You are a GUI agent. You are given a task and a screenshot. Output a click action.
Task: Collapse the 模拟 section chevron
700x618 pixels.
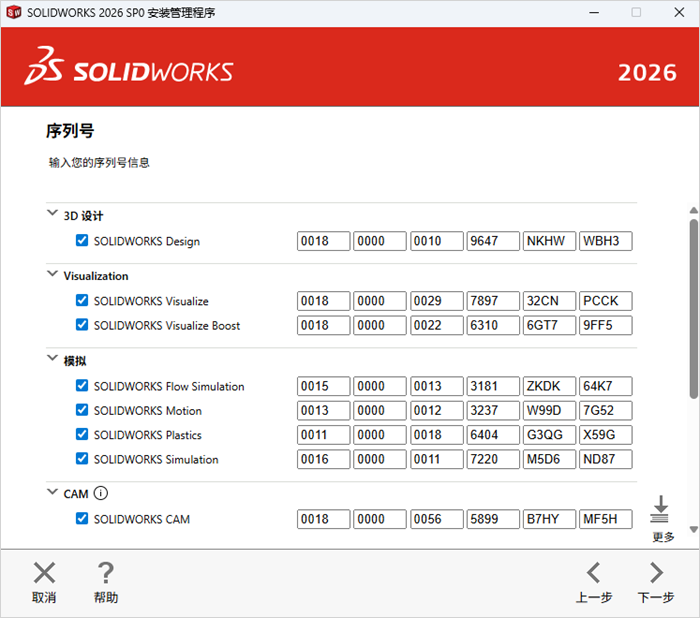pos(52,358)
